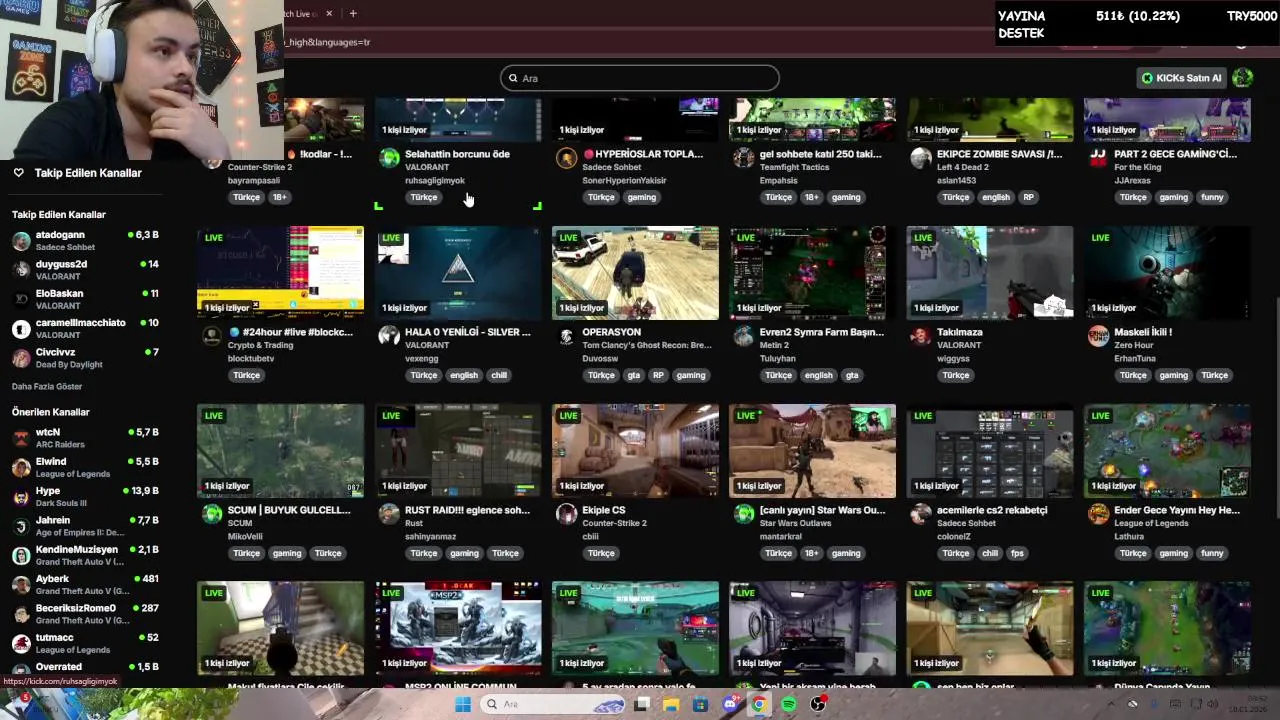Click the Türkçe tag under ruhsagligimyok

(424, 197)
